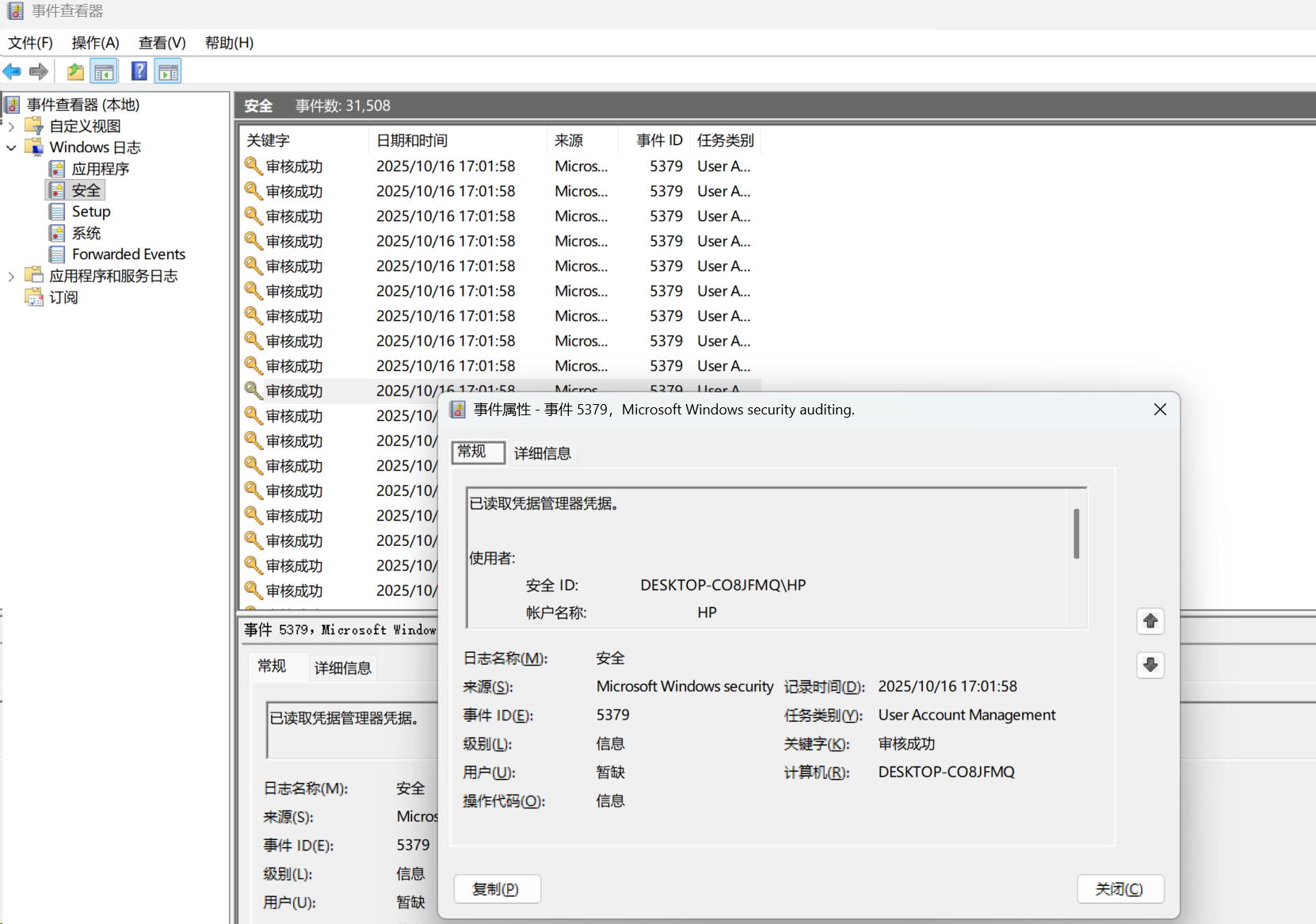Image resolution: width=1316 pixels, height=924 pixels.
Task: Select Forwarded Events log in tree
Action: pyautogui.click(x=128, y=254)
